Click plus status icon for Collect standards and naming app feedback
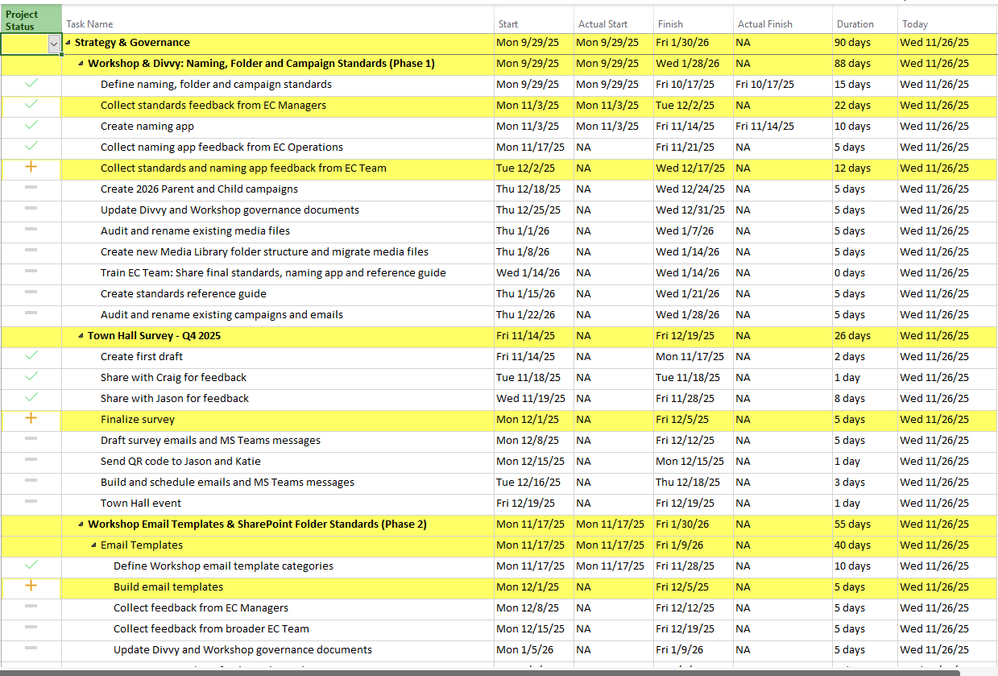This screenshot has width=998, height=676. point(31,167)
